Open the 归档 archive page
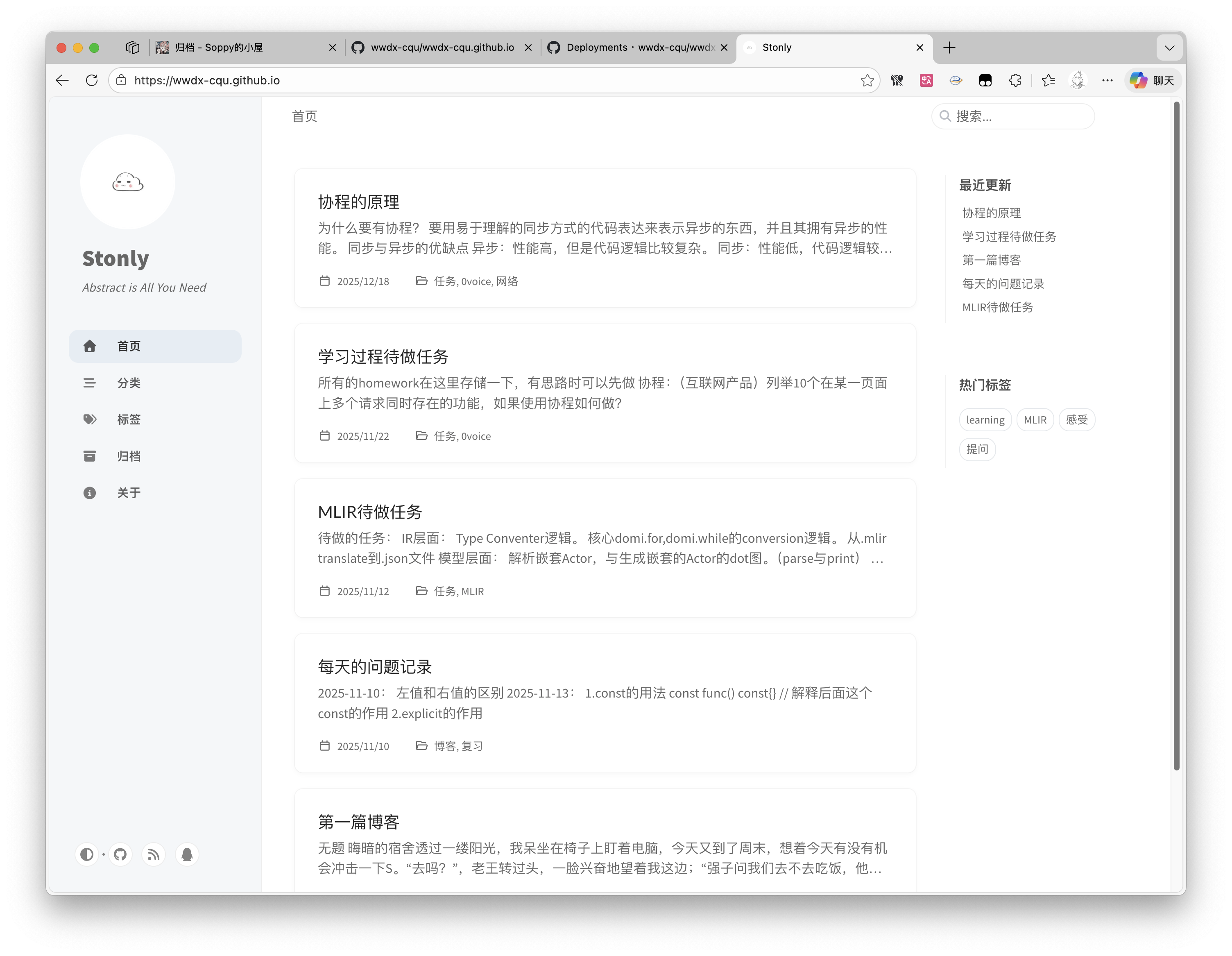1232x956 pixels. [x=129, y=456]
